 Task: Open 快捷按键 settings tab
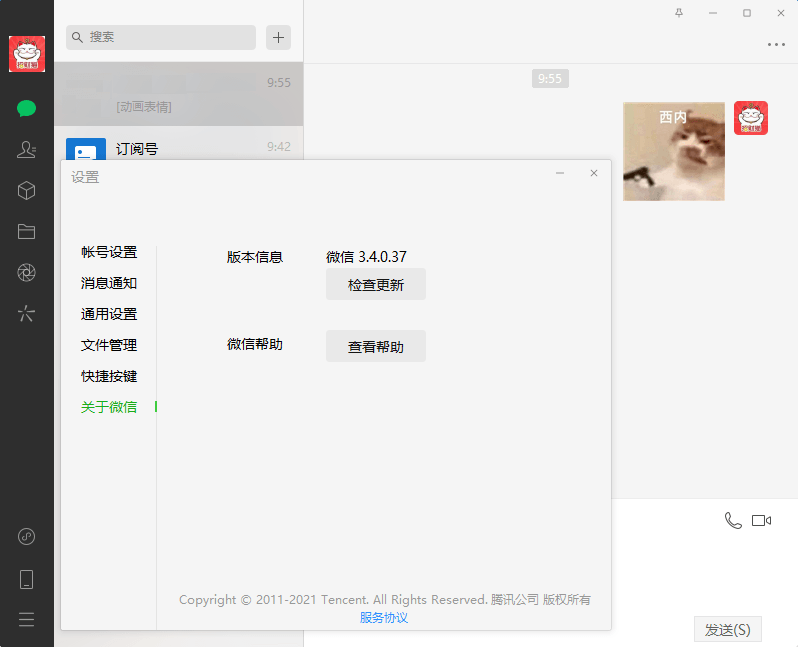[109, 376]
